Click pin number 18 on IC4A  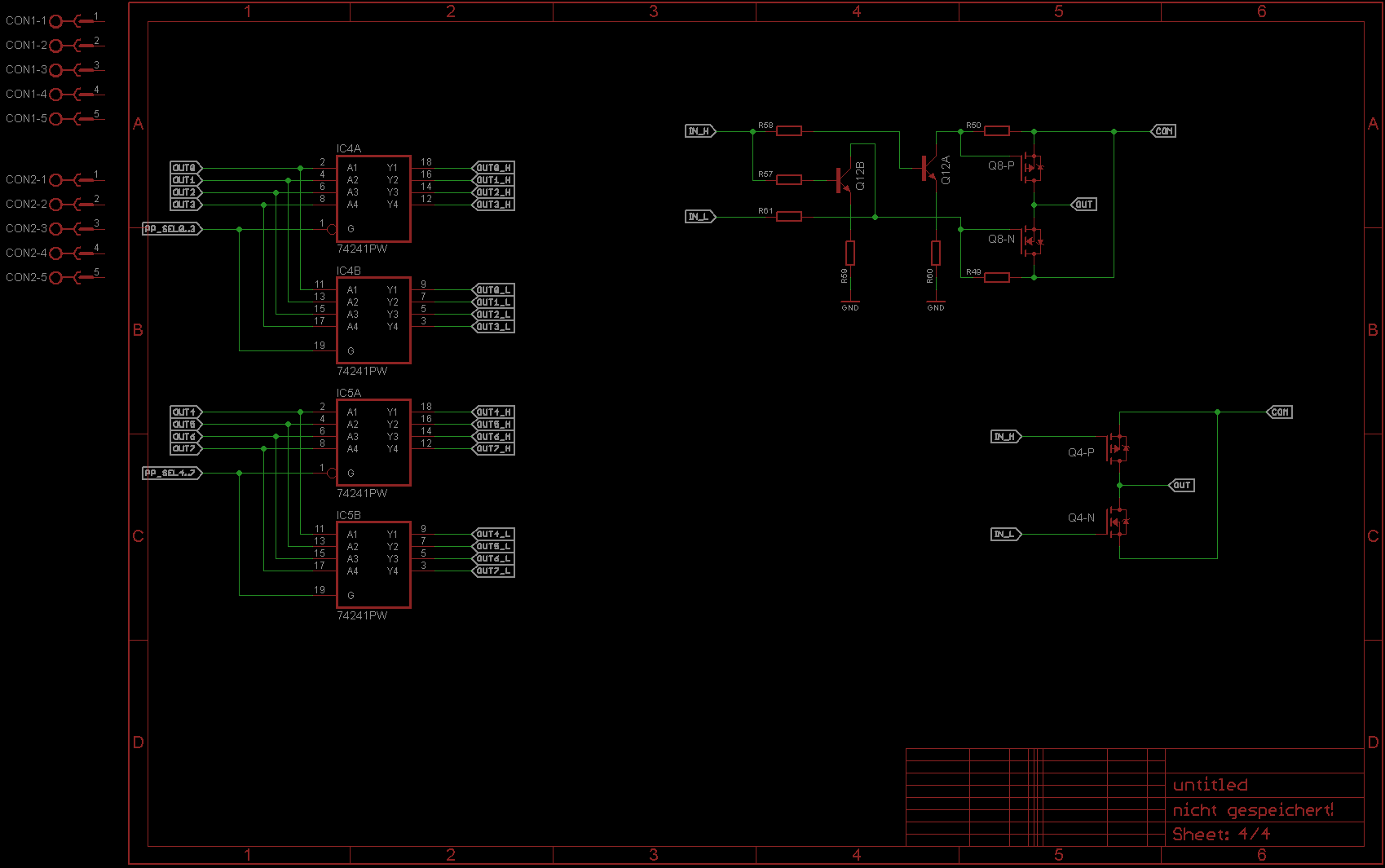426,162
